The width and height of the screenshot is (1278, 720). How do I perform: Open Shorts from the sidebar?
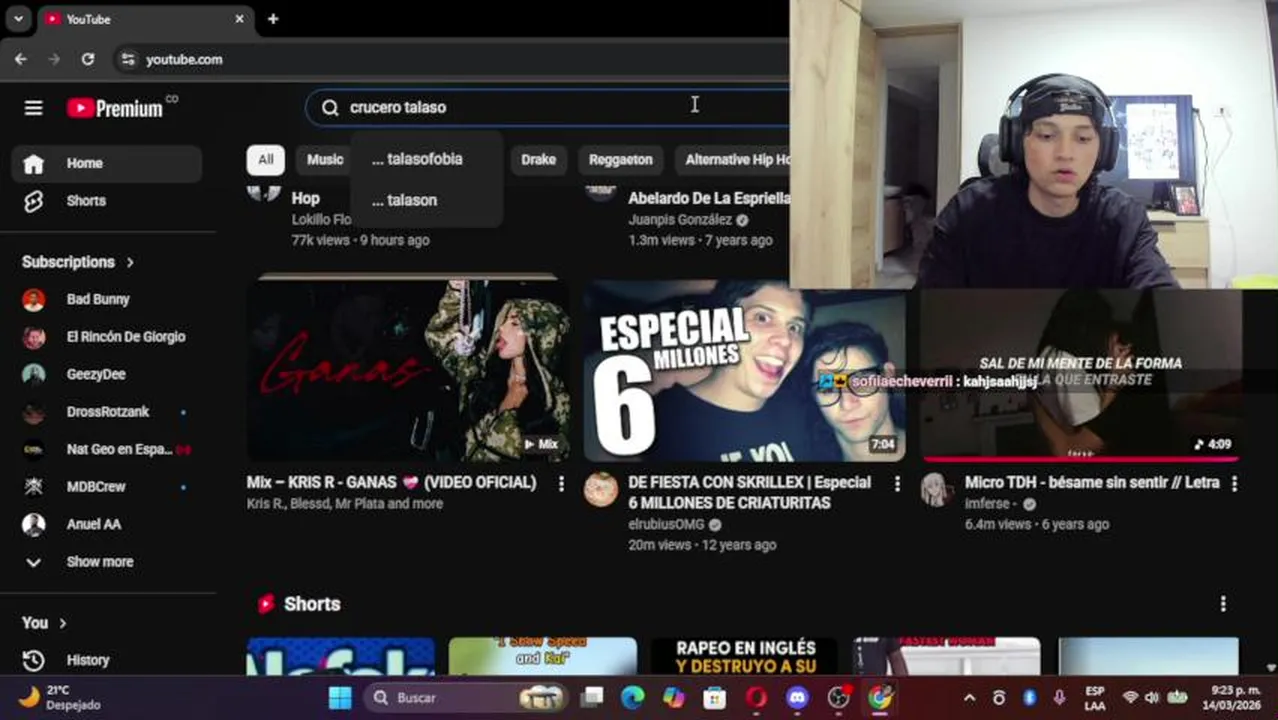pos(107,201)
